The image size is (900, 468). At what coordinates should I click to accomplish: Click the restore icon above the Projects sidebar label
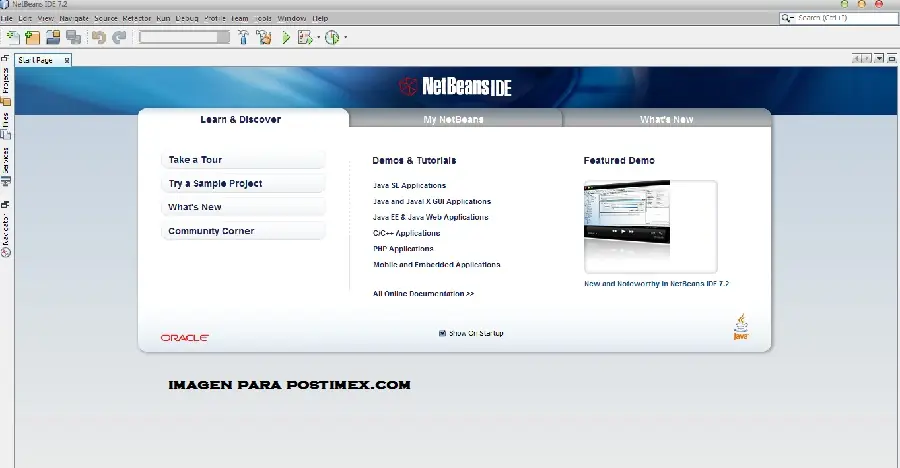[5, 58]
